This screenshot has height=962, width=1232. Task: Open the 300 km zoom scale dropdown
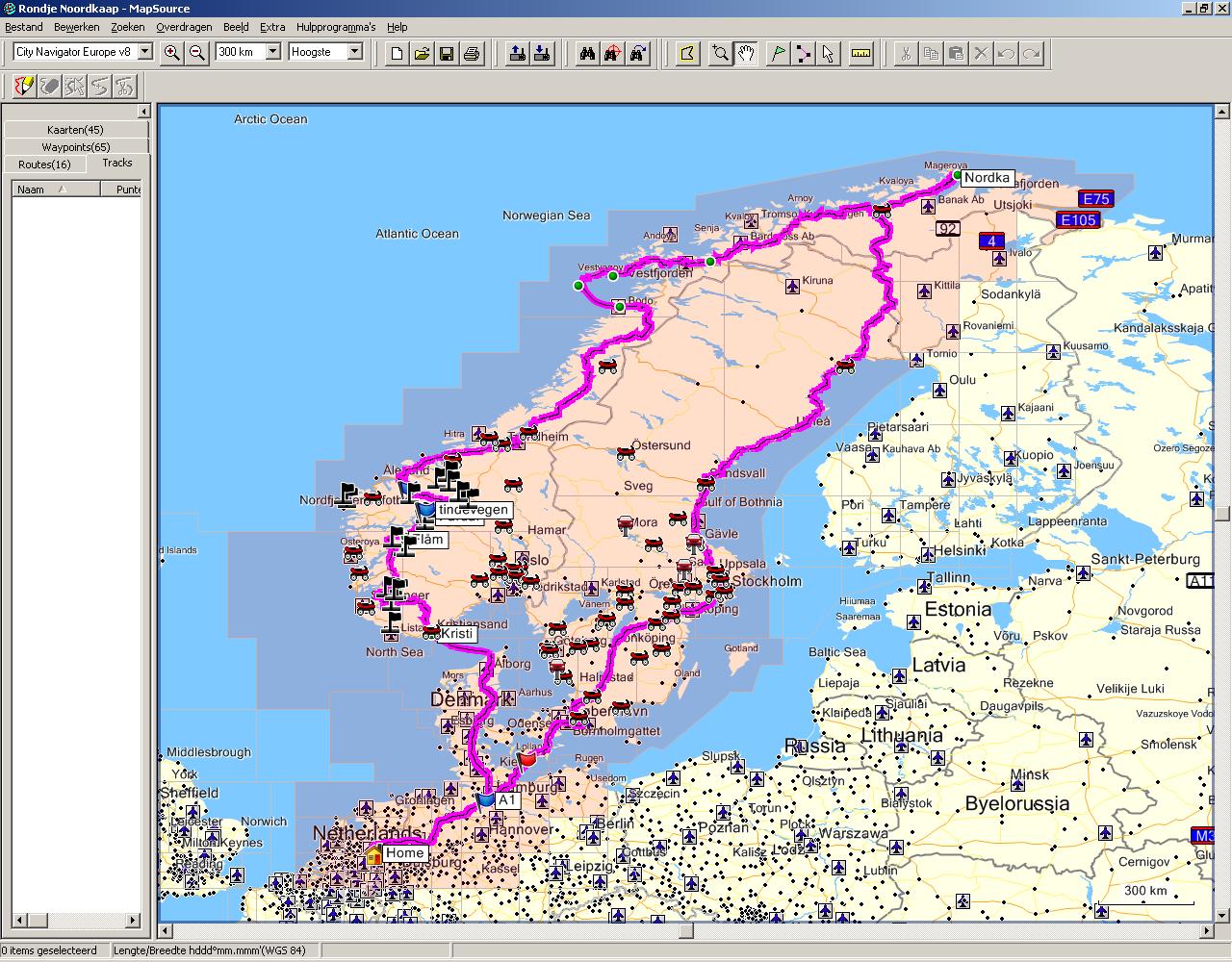click(x=272, y=52)
